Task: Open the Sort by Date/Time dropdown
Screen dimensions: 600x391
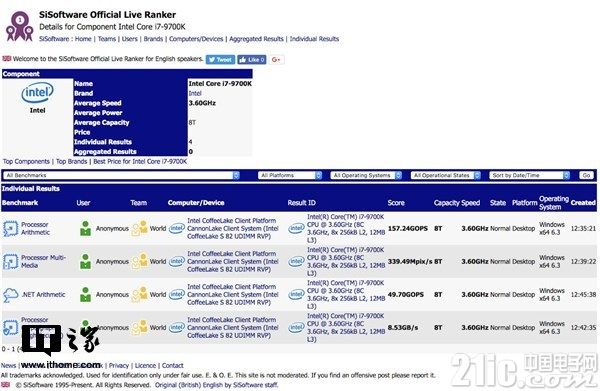Action: coord(529,175)
